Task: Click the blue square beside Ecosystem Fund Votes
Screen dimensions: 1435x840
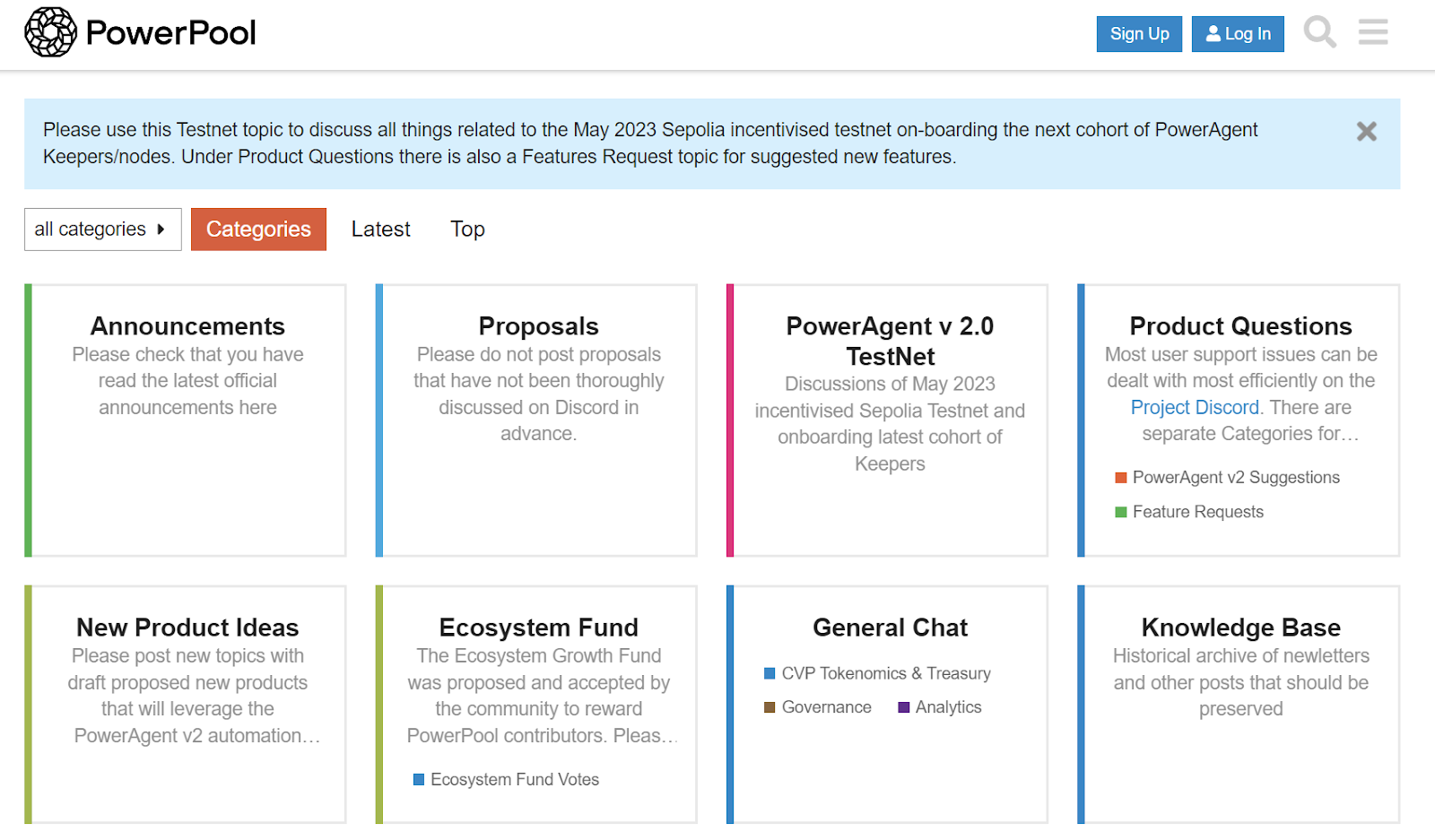Action: (x=418, y=780)
